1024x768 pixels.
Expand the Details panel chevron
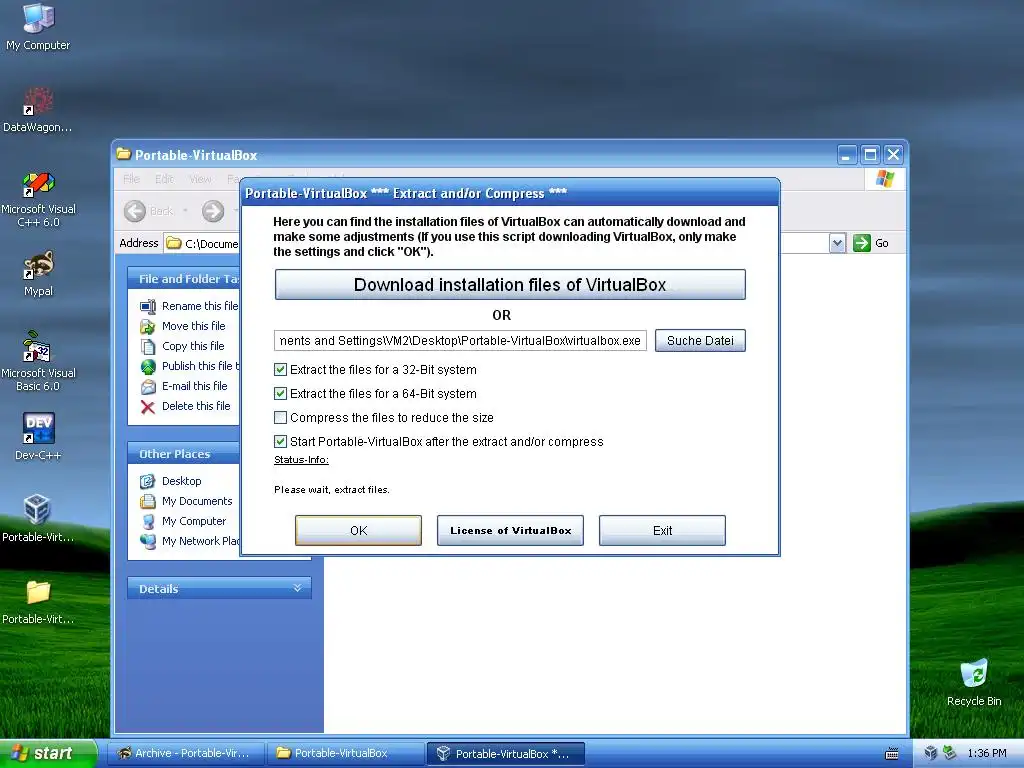297,588
